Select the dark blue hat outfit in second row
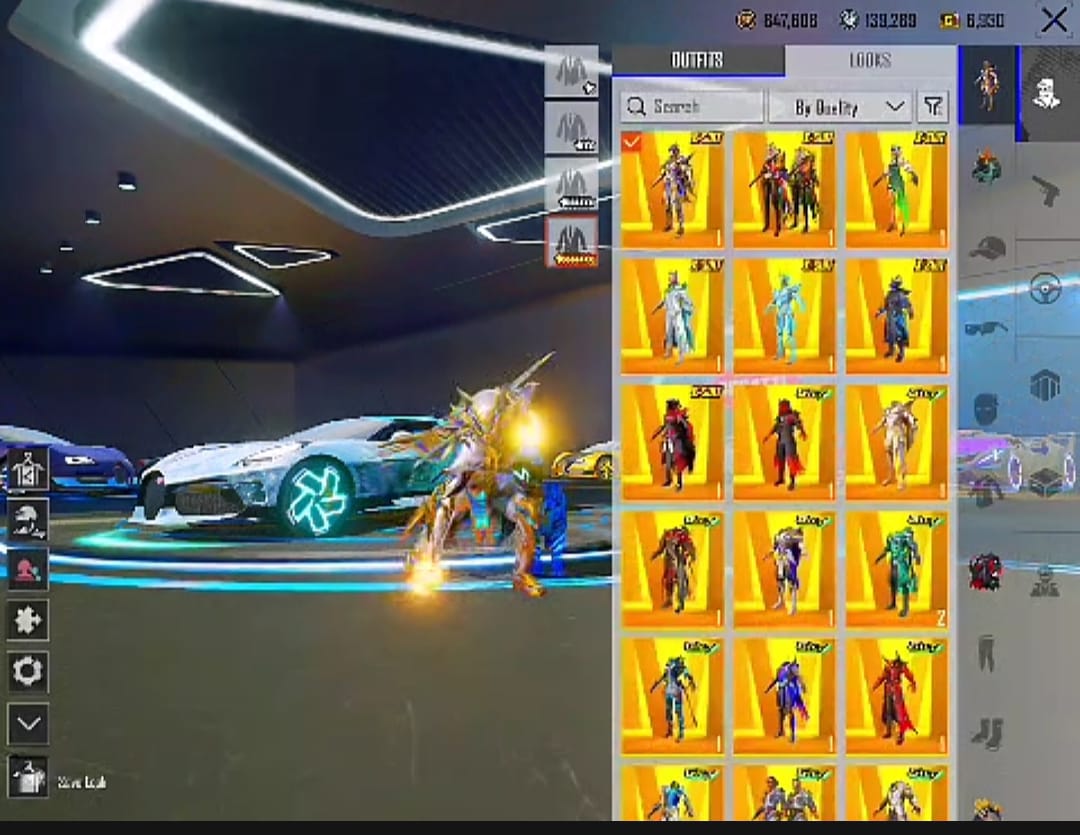 pos(897,316)
